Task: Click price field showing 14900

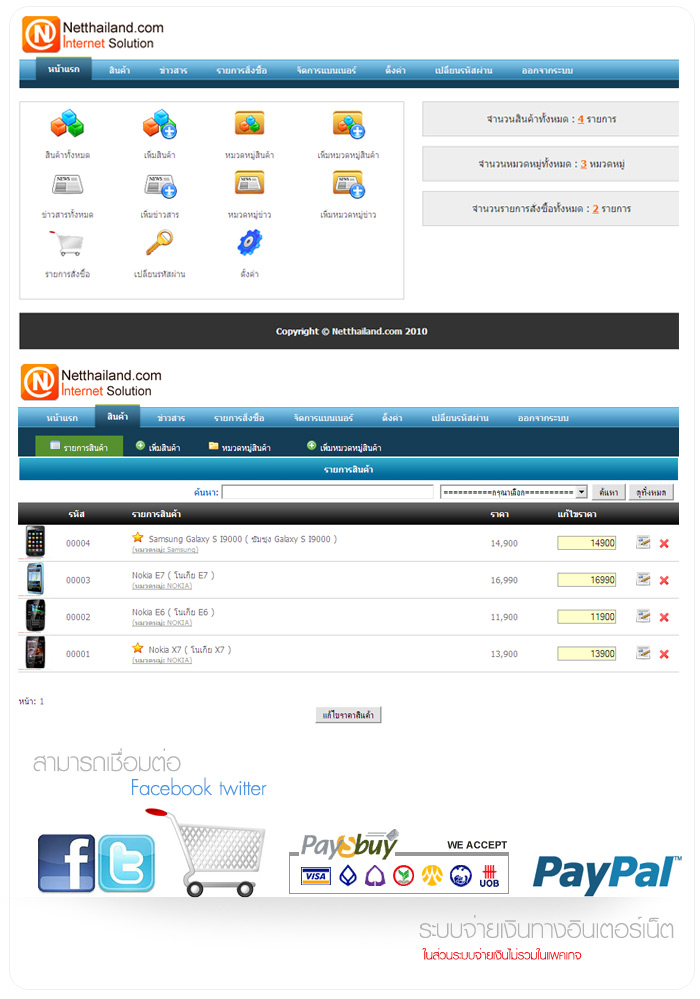Action: point(587,543)
